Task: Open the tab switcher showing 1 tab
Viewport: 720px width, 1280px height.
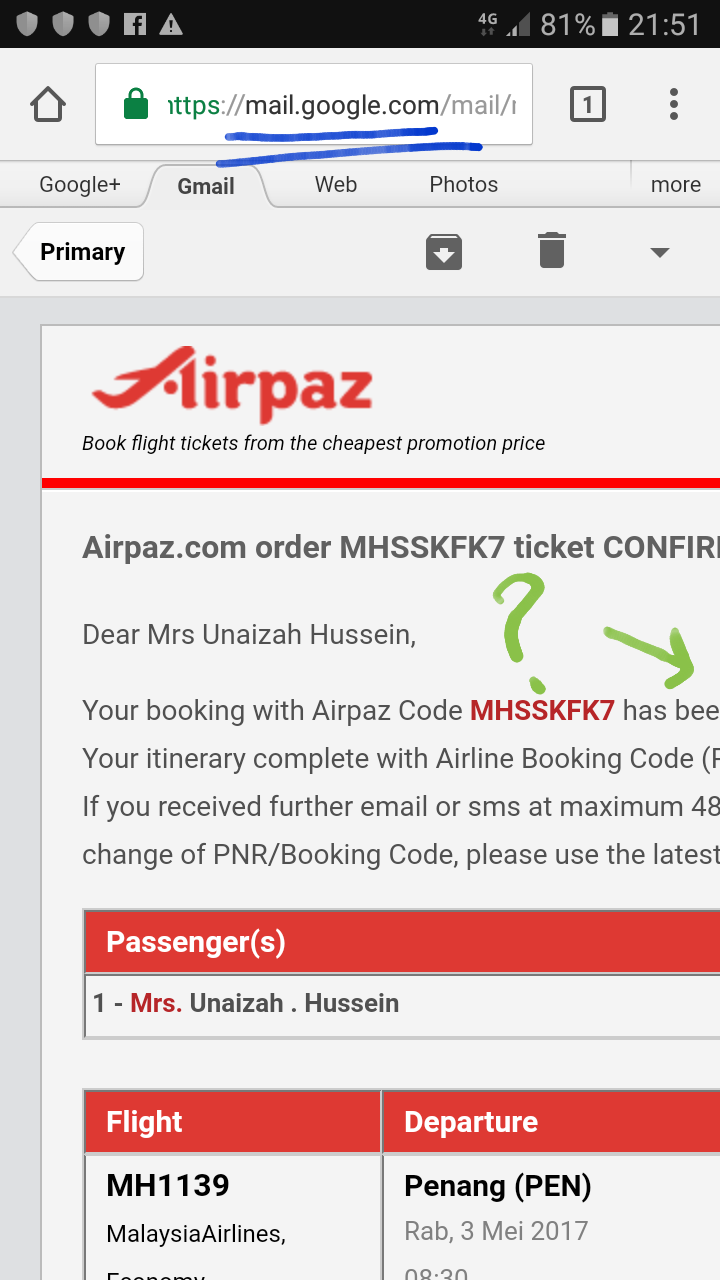Action: [x=587, y=104]
